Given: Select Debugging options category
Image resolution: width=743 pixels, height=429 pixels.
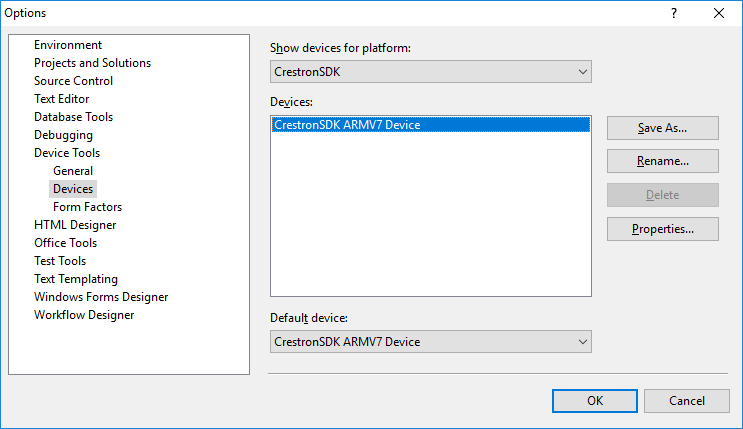Looking at the screenshot, I should [x=63, y=135].
